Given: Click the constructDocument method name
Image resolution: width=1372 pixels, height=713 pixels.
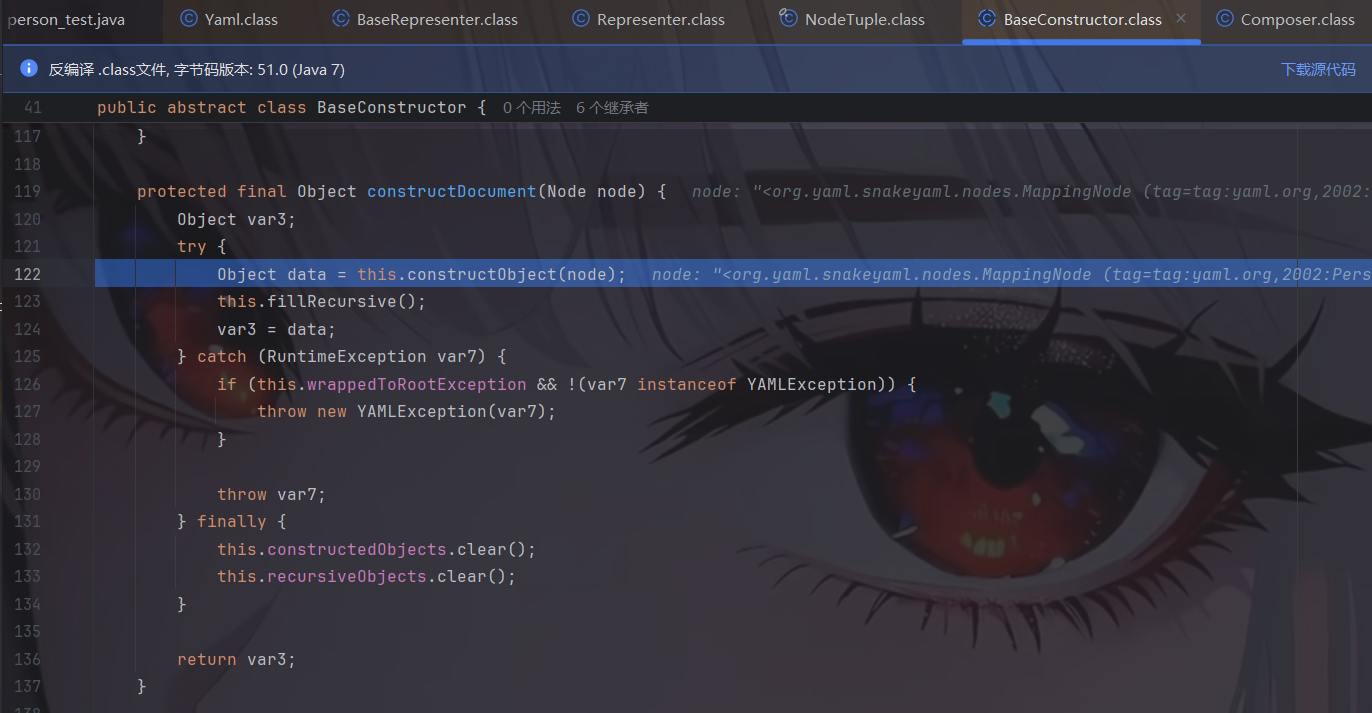Looking at the screenshot, I should pos(452,191).
